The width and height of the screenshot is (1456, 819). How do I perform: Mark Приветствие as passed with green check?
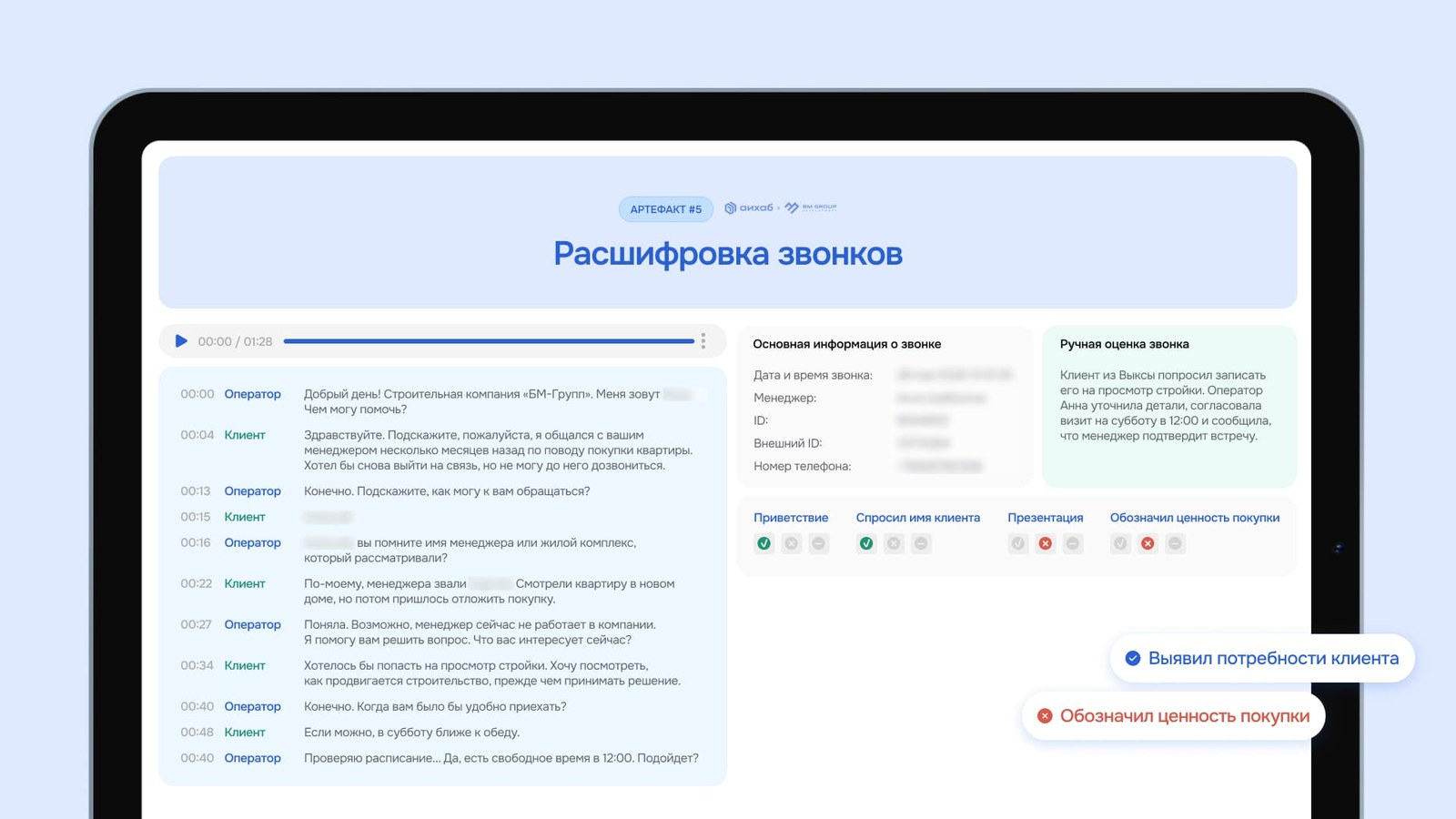pyautogui.click(x=764, y=543)
